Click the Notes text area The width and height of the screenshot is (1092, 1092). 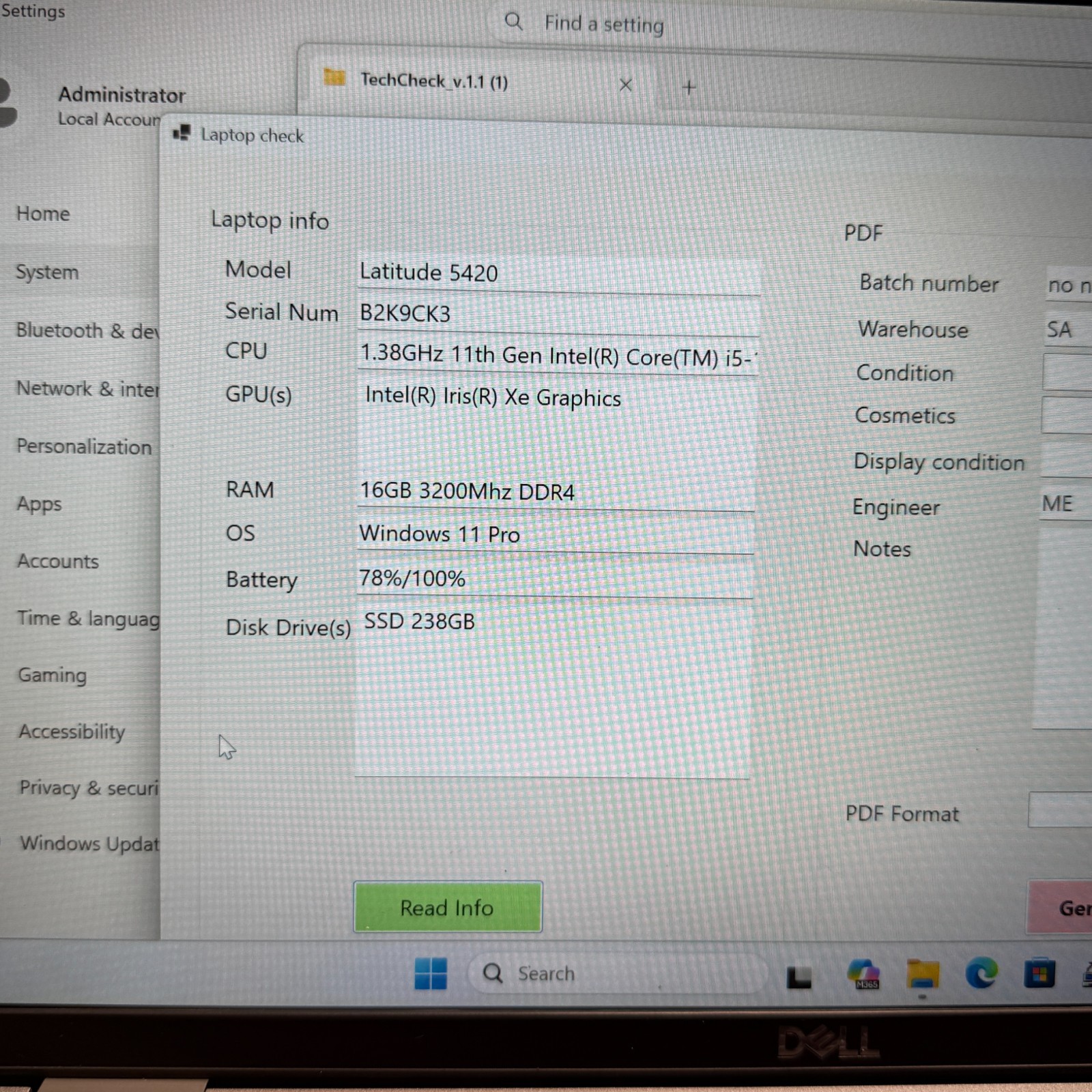(1063, 628)
